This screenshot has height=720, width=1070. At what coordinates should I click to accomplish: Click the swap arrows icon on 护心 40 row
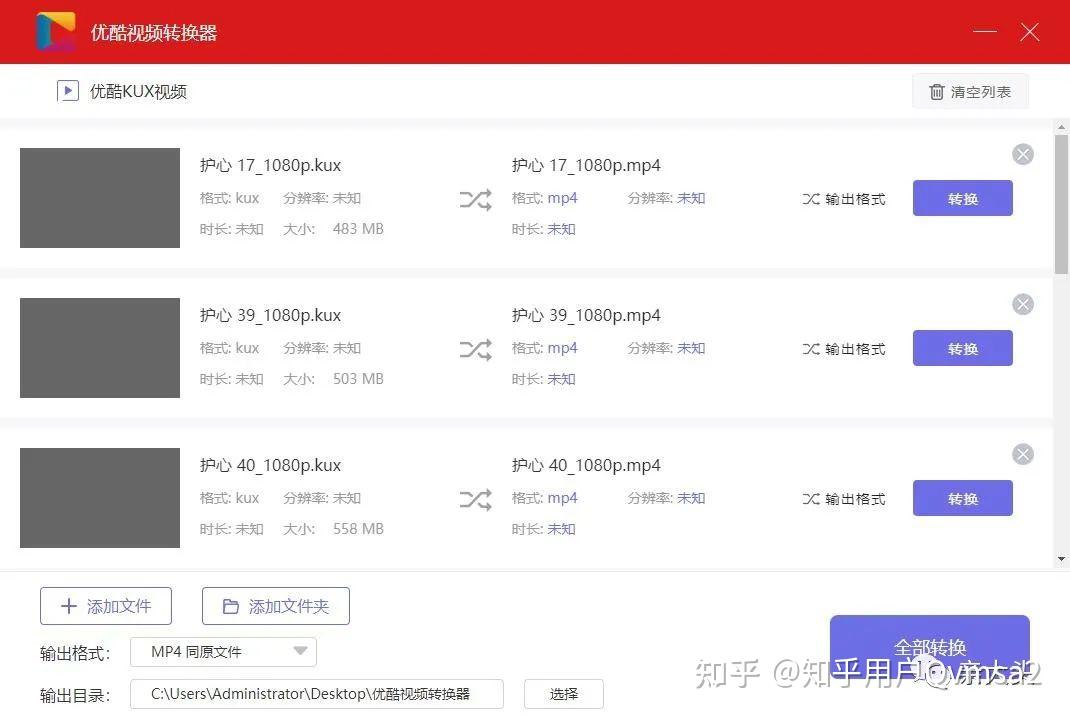474,498
